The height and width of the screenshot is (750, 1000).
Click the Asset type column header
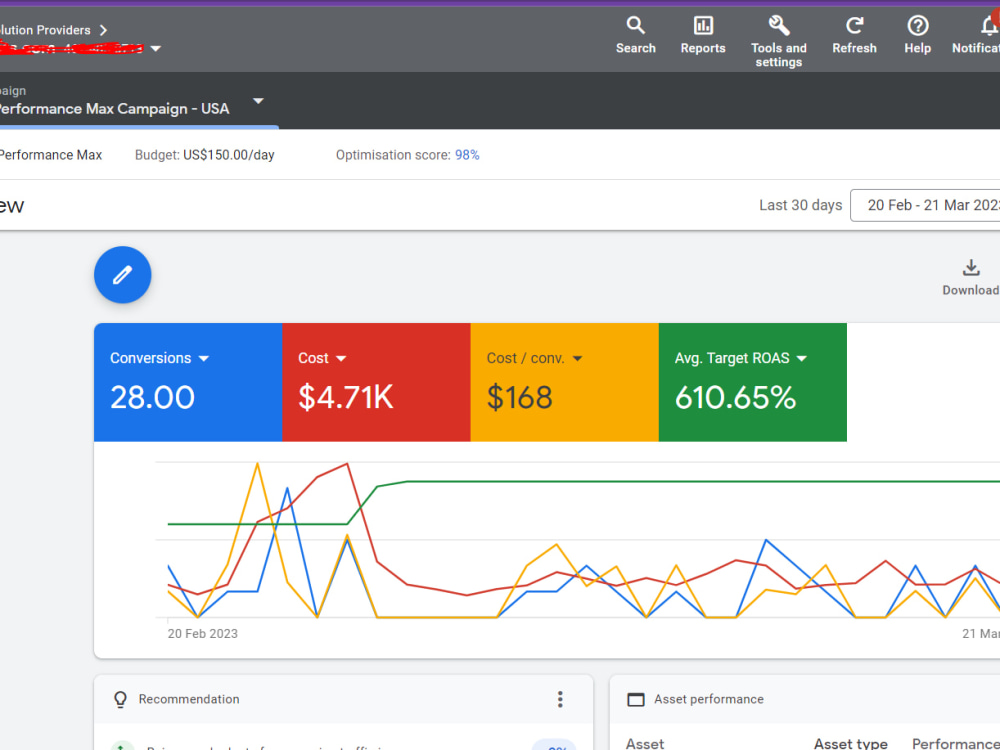[x=850, y=744]
